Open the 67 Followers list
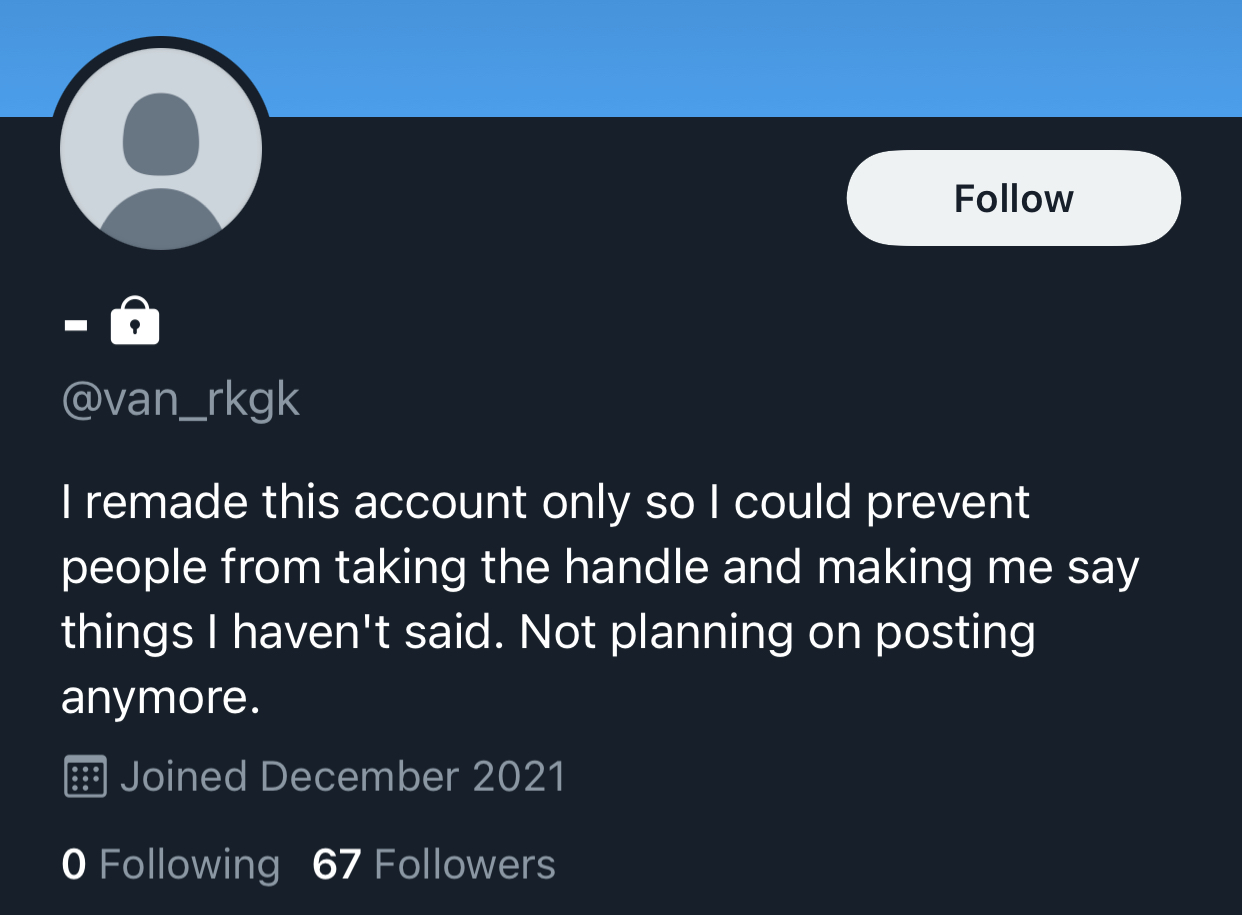Viewport: 1242px width, 915px height. [x=434, y=864]
